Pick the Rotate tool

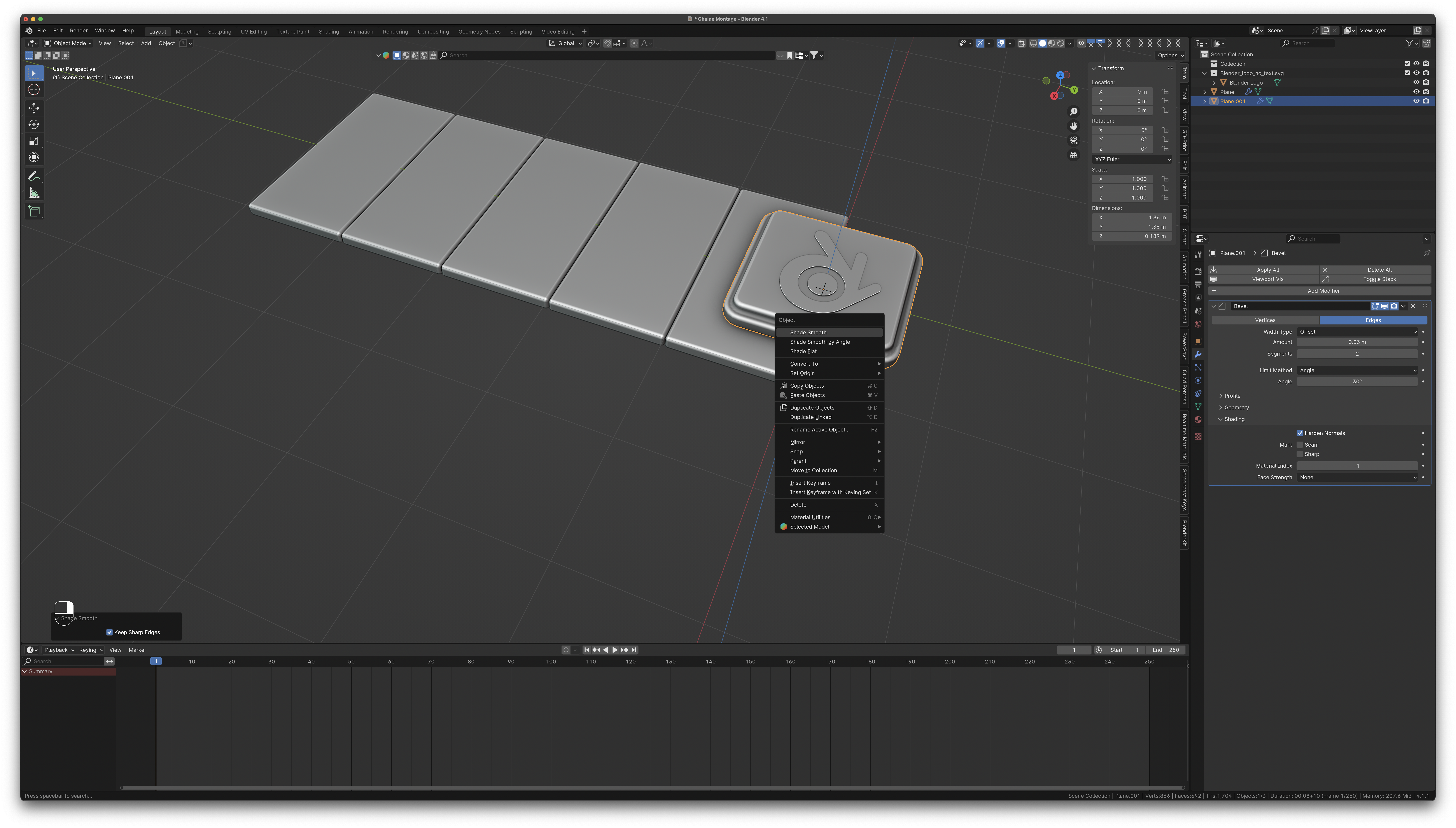[34, 125]
